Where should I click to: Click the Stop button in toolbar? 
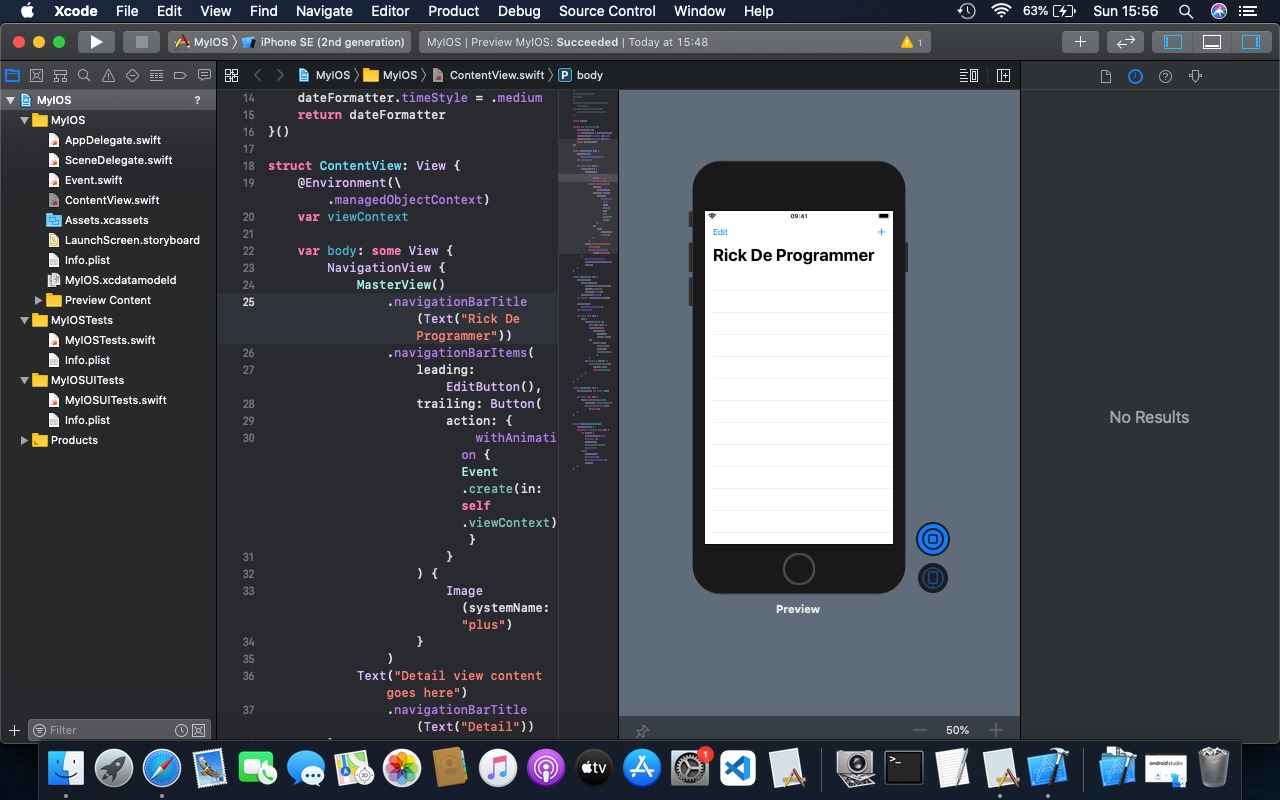141,42
